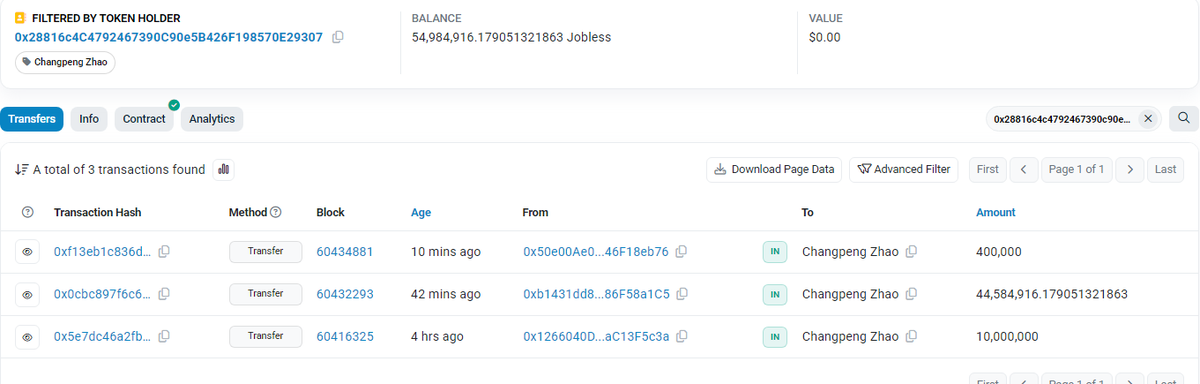The height and width of the screenshot is (384, 1200).
Task: Click IN badge in 10,000,000 row
Action: point(775,337)
